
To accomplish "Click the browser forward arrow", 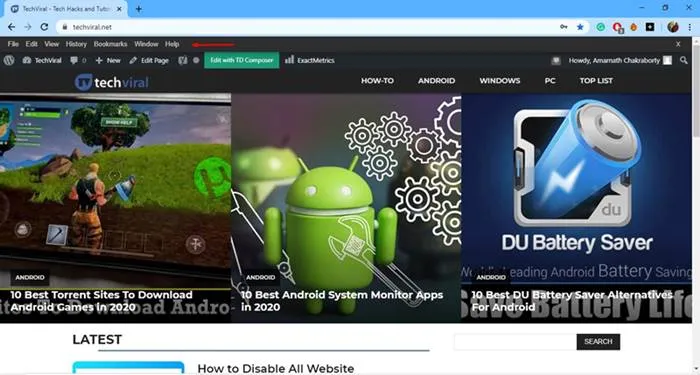I will click(x=28, y=27).
